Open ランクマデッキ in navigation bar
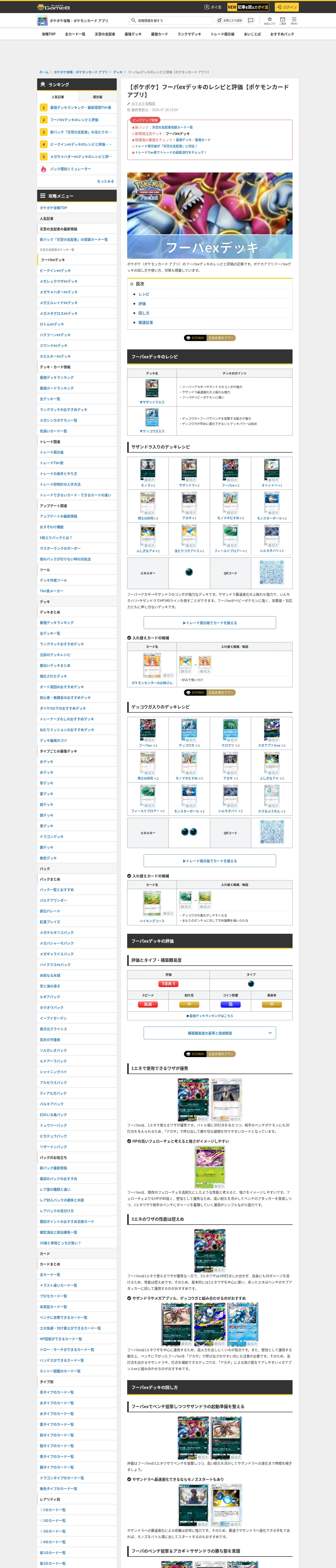Viewport: 336px width, 1568px height. pos(189,34)
